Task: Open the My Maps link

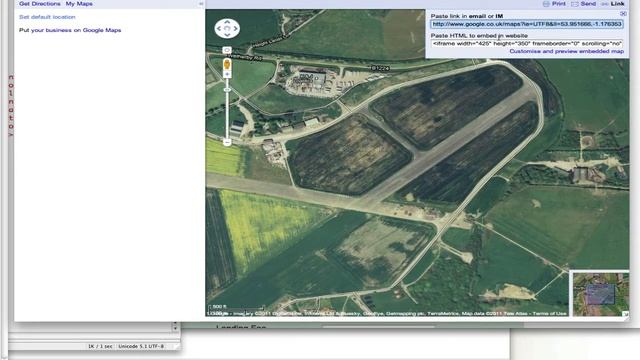Action: click(x=79, y=4)
